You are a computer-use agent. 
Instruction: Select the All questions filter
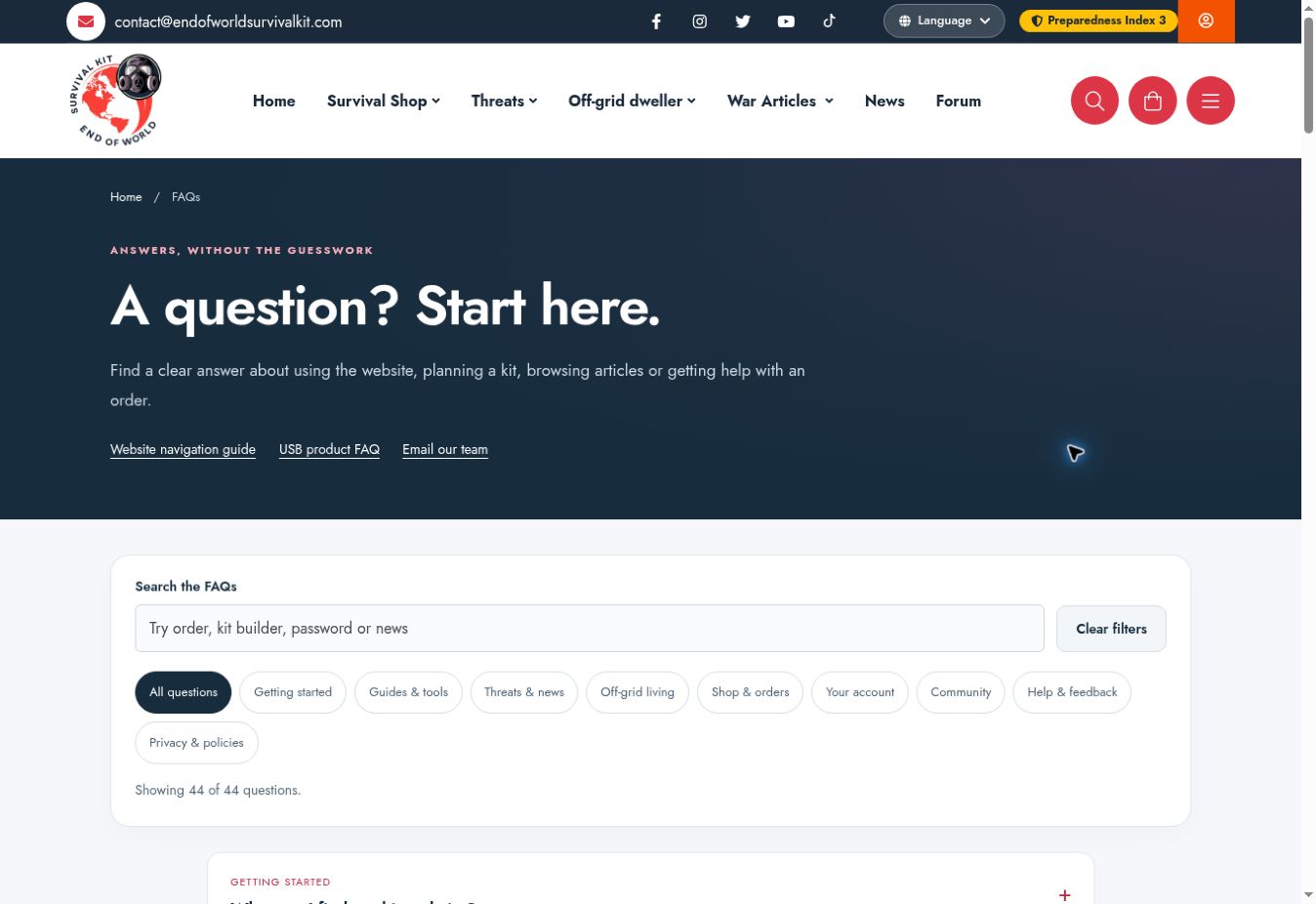[184, 692]
